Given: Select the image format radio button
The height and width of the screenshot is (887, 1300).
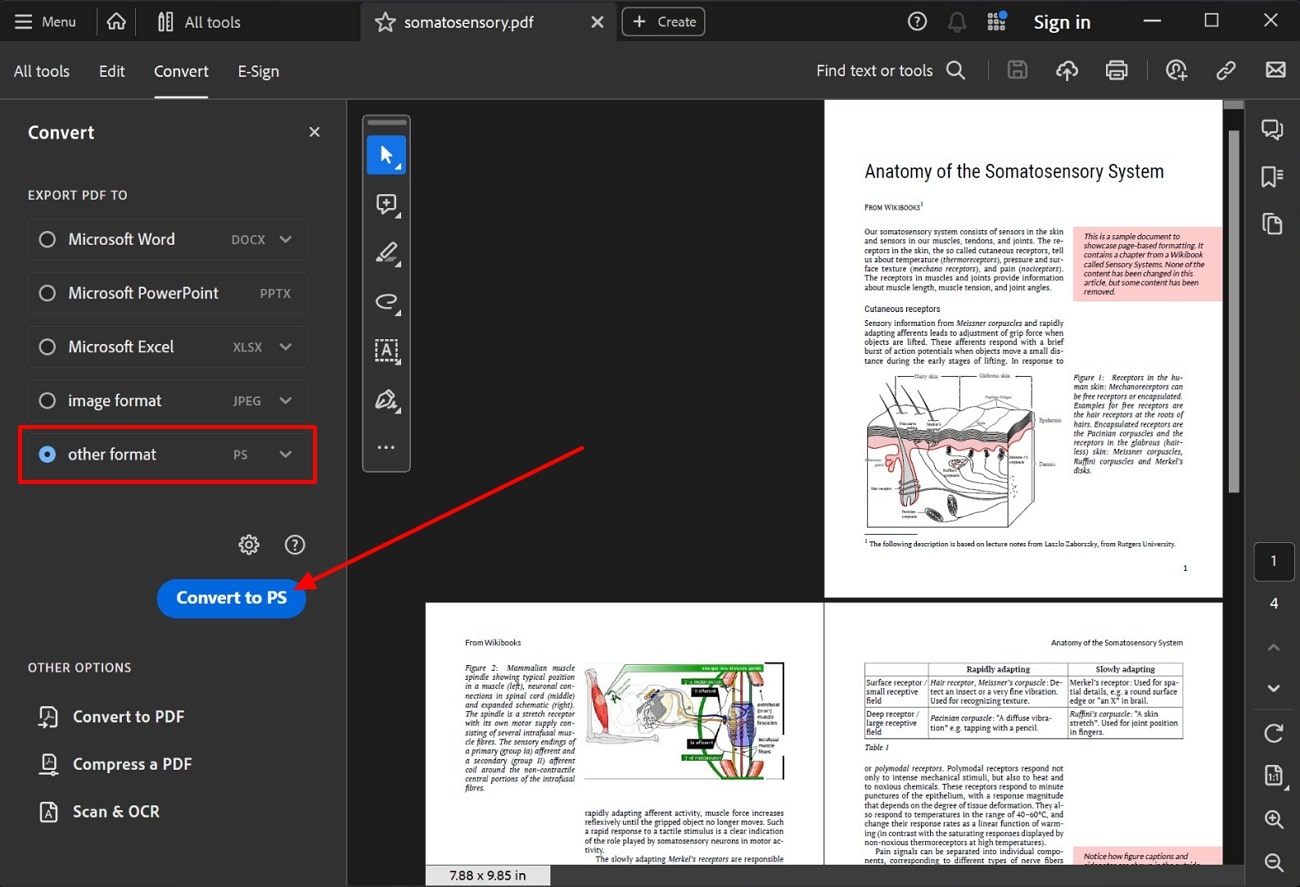Looking at the screenshot, I should (x=47, y=400).
